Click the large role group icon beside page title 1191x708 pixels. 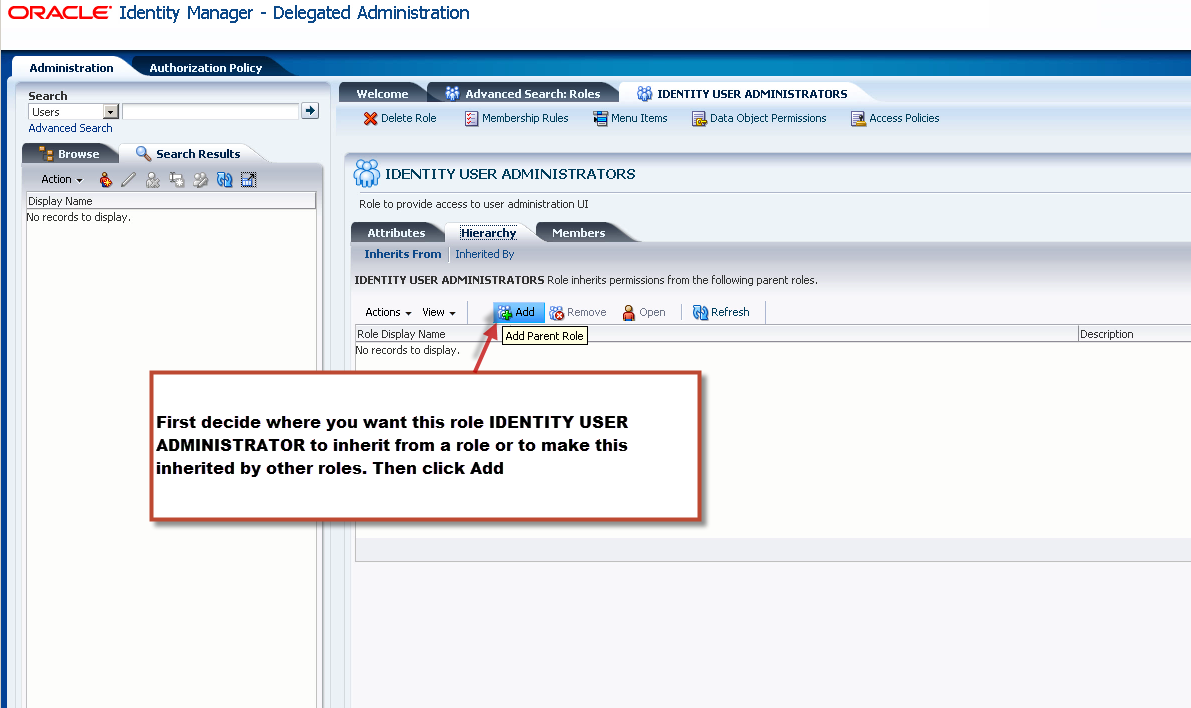pyautogui.click(x=367, y=174)
